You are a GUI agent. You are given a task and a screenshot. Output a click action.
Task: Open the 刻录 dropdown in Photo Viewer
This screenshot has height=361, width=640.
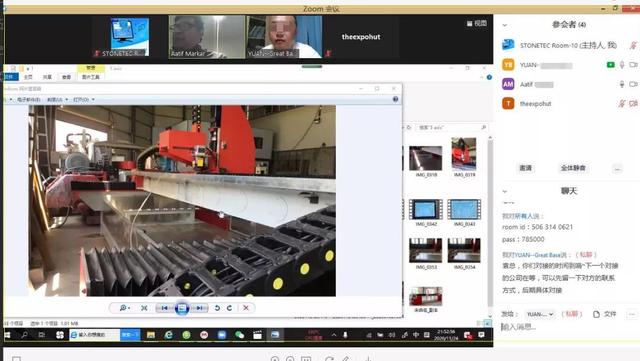click(57, 100)
